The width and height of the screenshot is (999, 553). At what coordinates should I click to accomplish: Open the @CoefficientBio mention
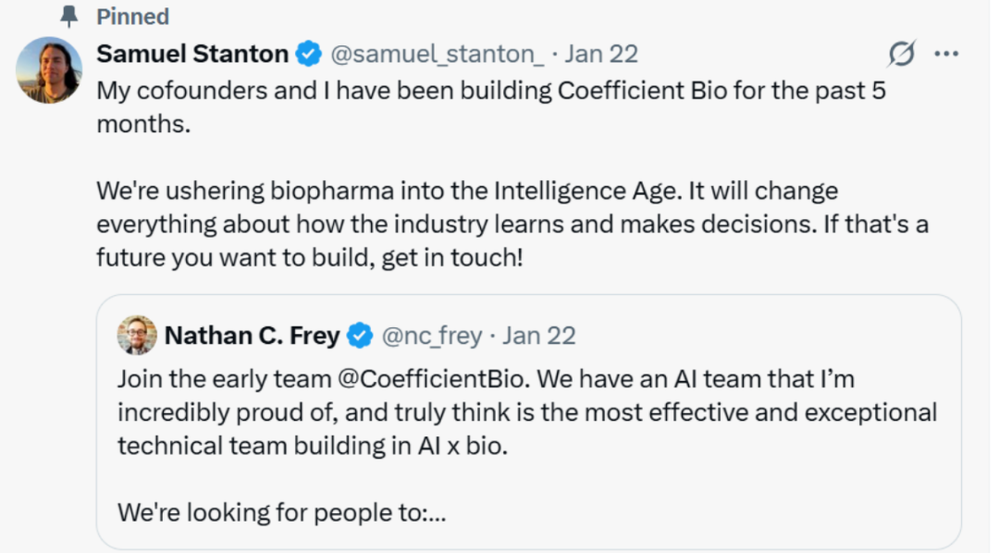click(x=432, y=379)
